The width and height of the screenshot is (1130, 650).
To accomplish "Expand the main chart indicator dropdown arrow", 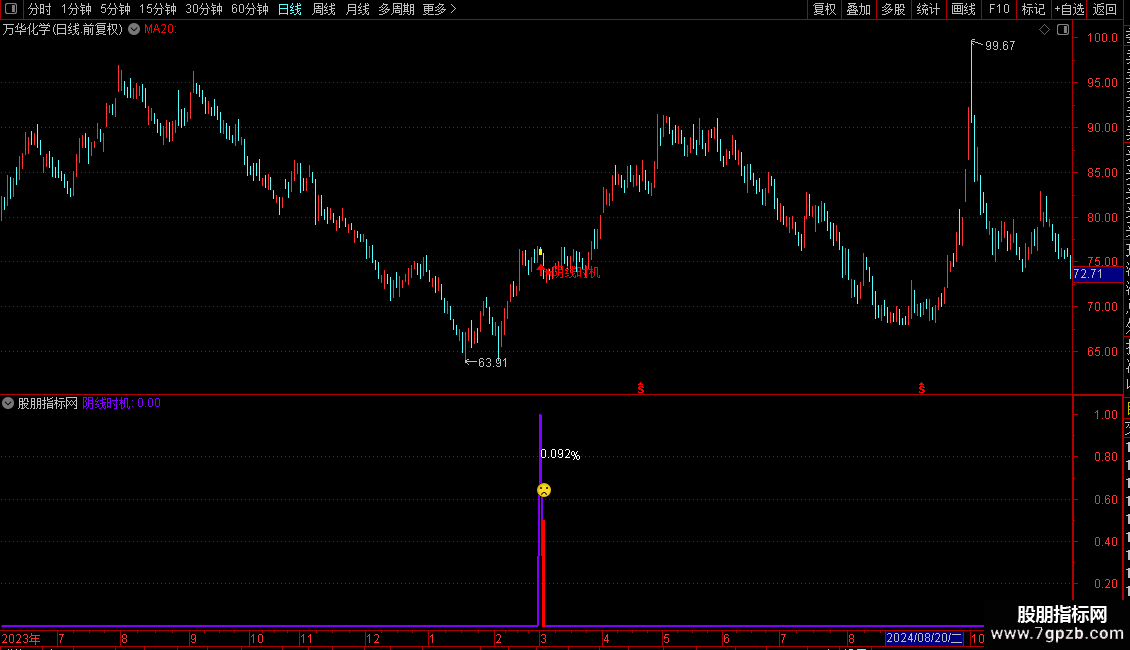I will pyautogui.click(x=134, y=30).
